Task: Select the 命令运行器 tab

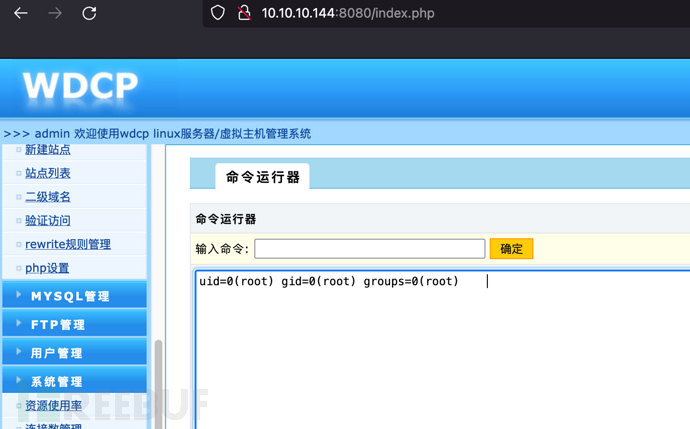Action: (262, 176)
